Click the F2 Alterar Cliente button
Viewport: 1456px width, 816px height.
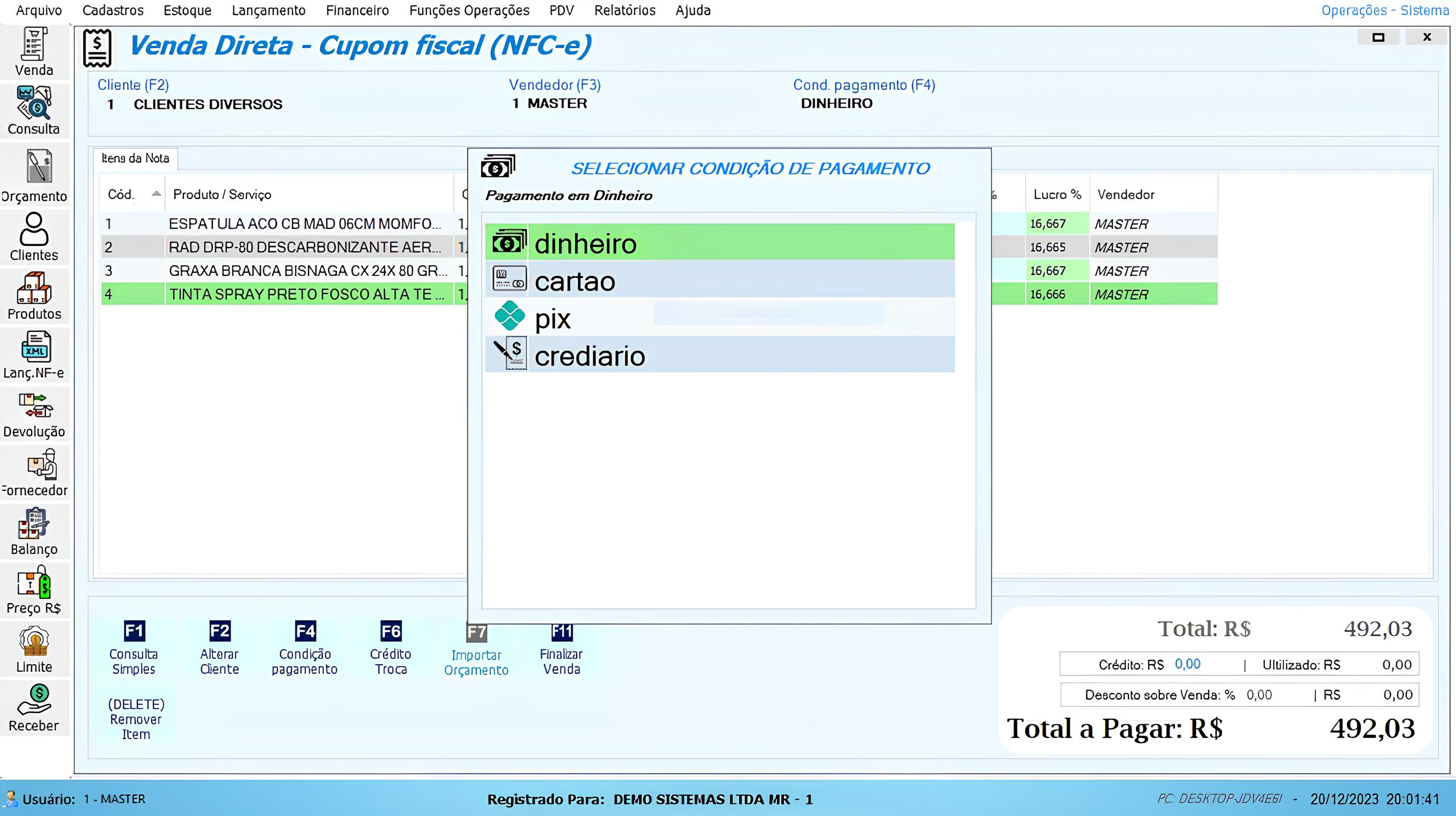[220, 650]
